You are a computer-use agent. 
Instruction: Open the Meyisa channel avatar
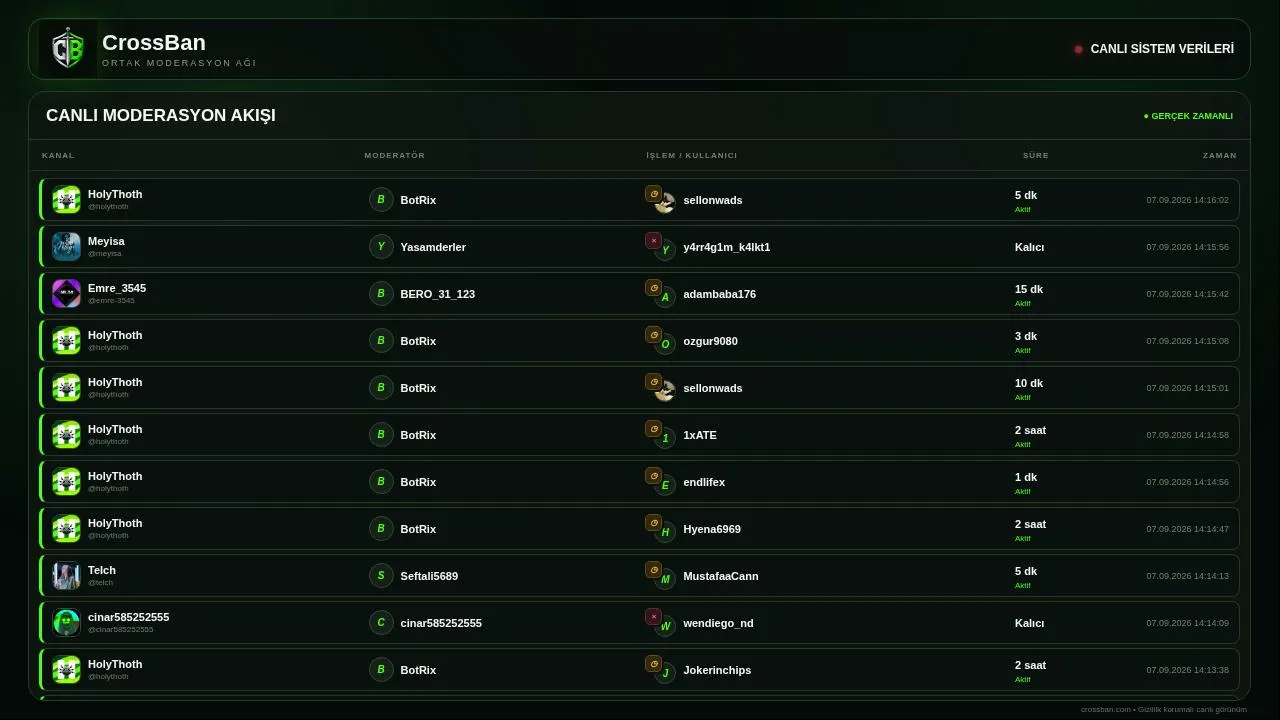click(66, 246)
